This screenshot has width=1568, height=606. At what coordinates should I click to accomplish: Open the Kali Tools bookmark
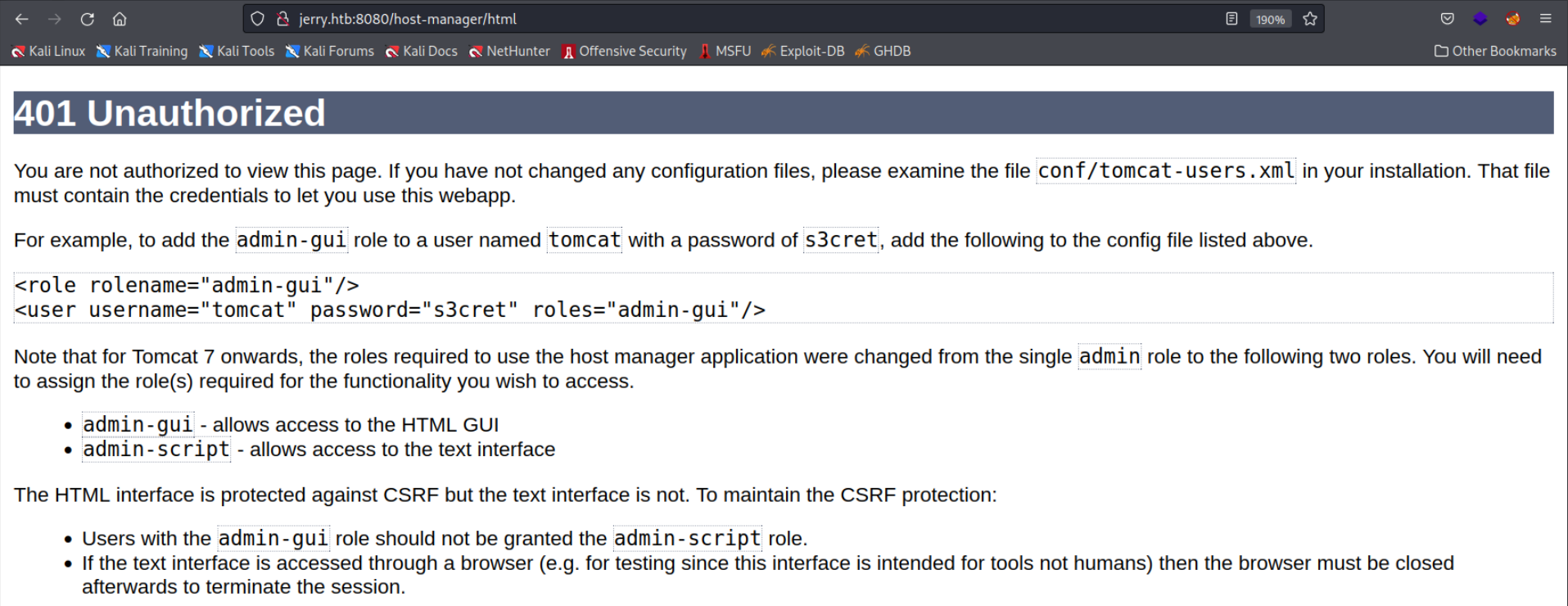click(237, 51)
